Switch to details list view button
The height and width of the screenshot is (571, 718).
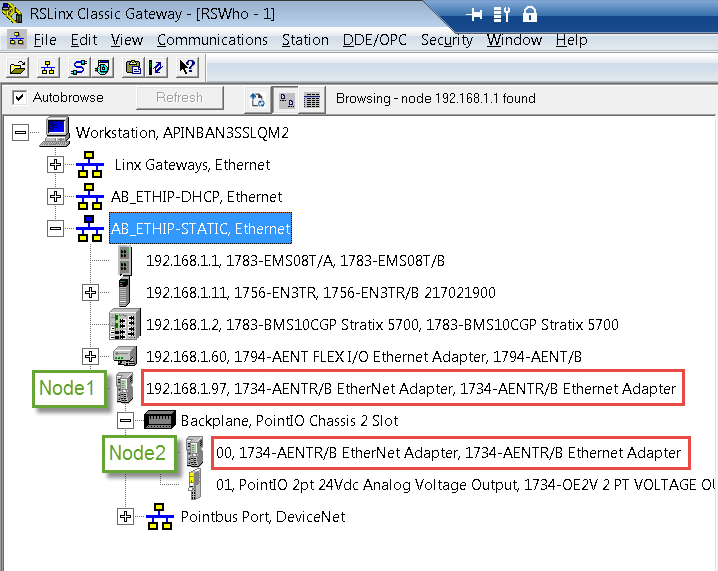312,99
